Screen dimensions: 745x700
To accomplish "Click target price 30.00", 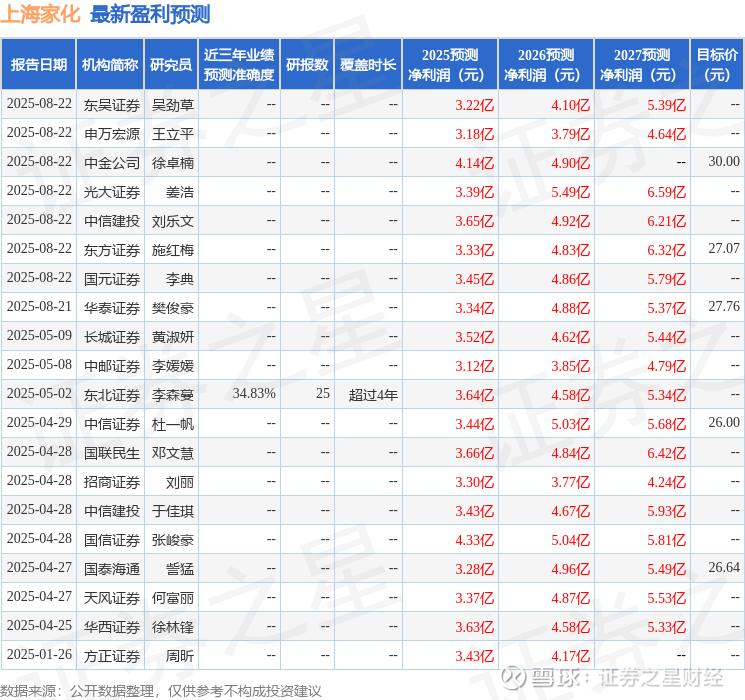I will click(724, 162).
